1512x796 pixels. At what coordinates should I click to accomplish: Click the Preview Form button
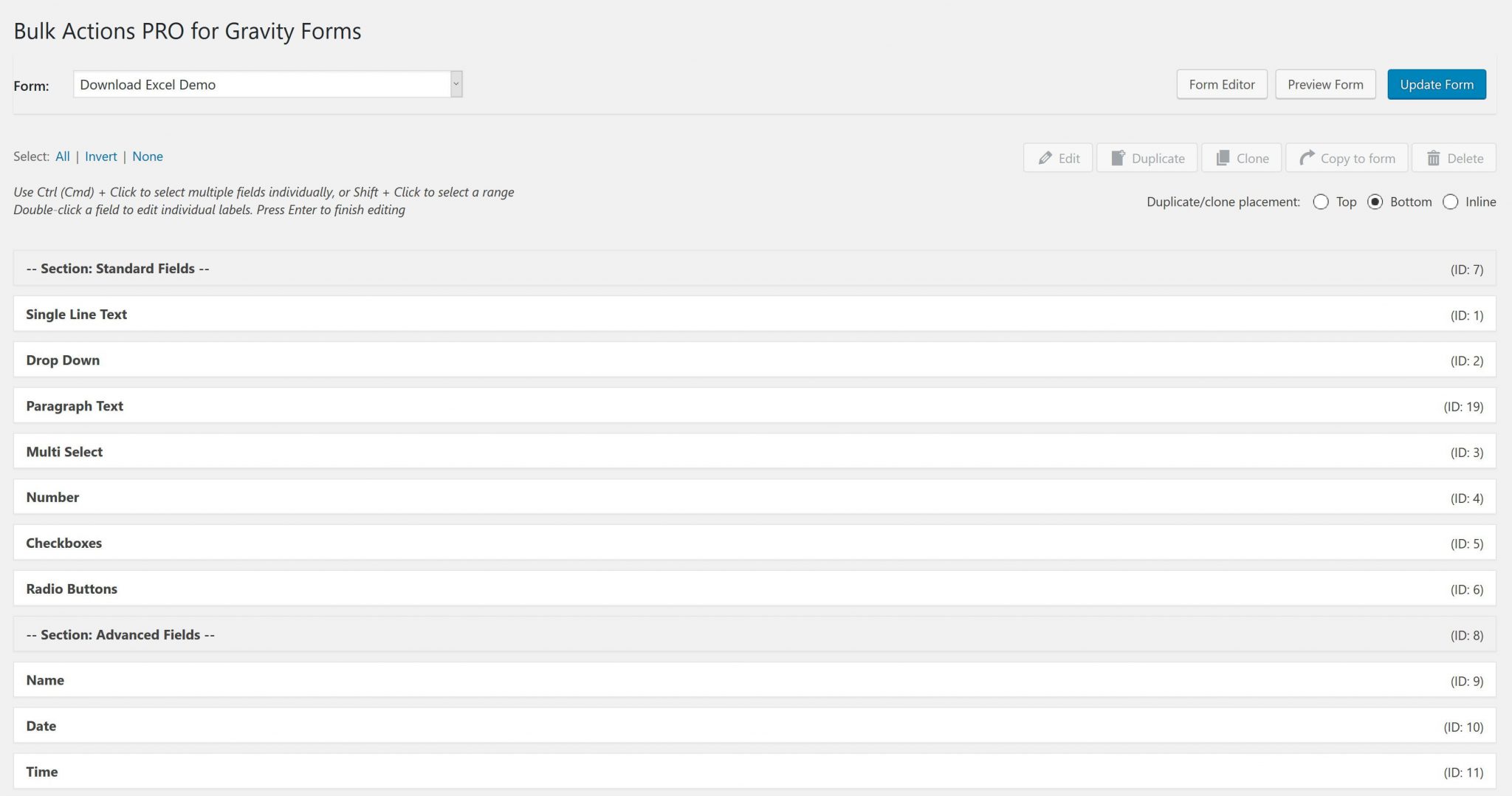click(x=1325, y=84)
